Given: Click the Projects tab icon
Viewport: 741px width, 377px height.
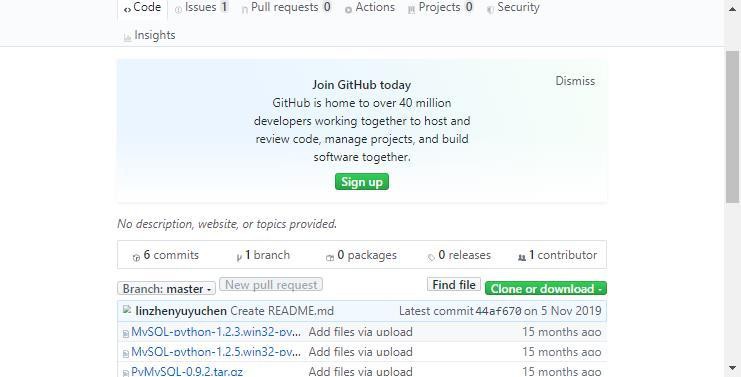Looking at the screenshot, I should (411, 9).
